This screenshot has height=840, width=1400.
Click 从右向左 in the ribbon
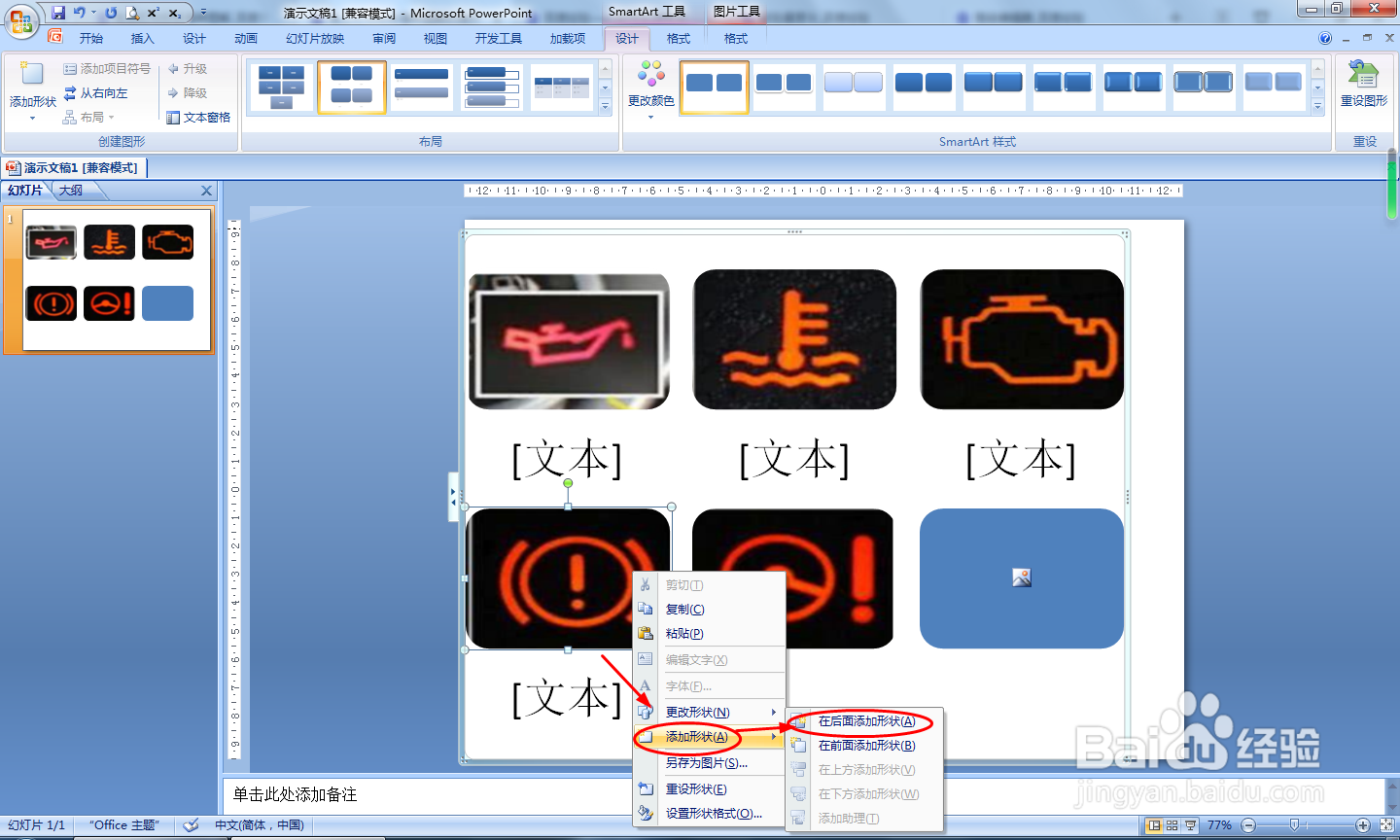pos(96,93)
